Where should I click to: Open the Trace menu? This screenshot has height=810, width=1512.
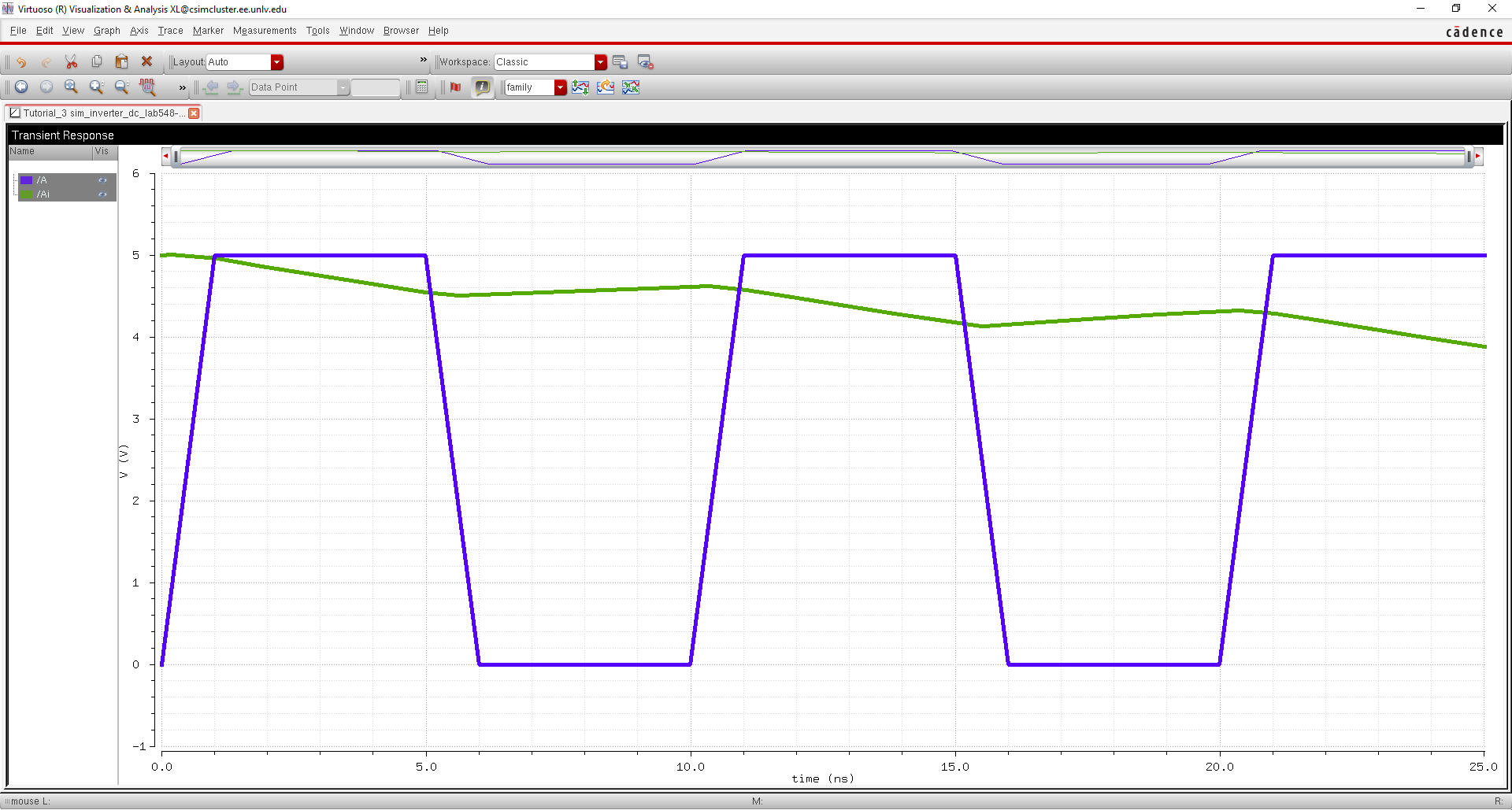coord(170,31)
